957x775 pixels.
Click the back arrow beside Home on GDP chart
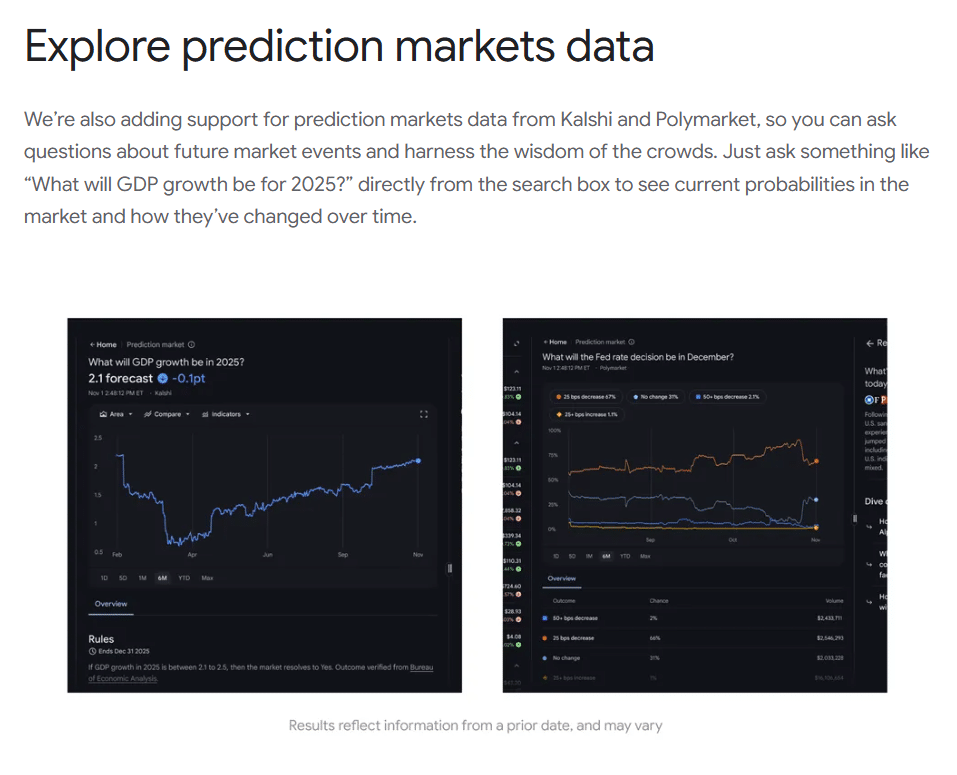(91, 343)
